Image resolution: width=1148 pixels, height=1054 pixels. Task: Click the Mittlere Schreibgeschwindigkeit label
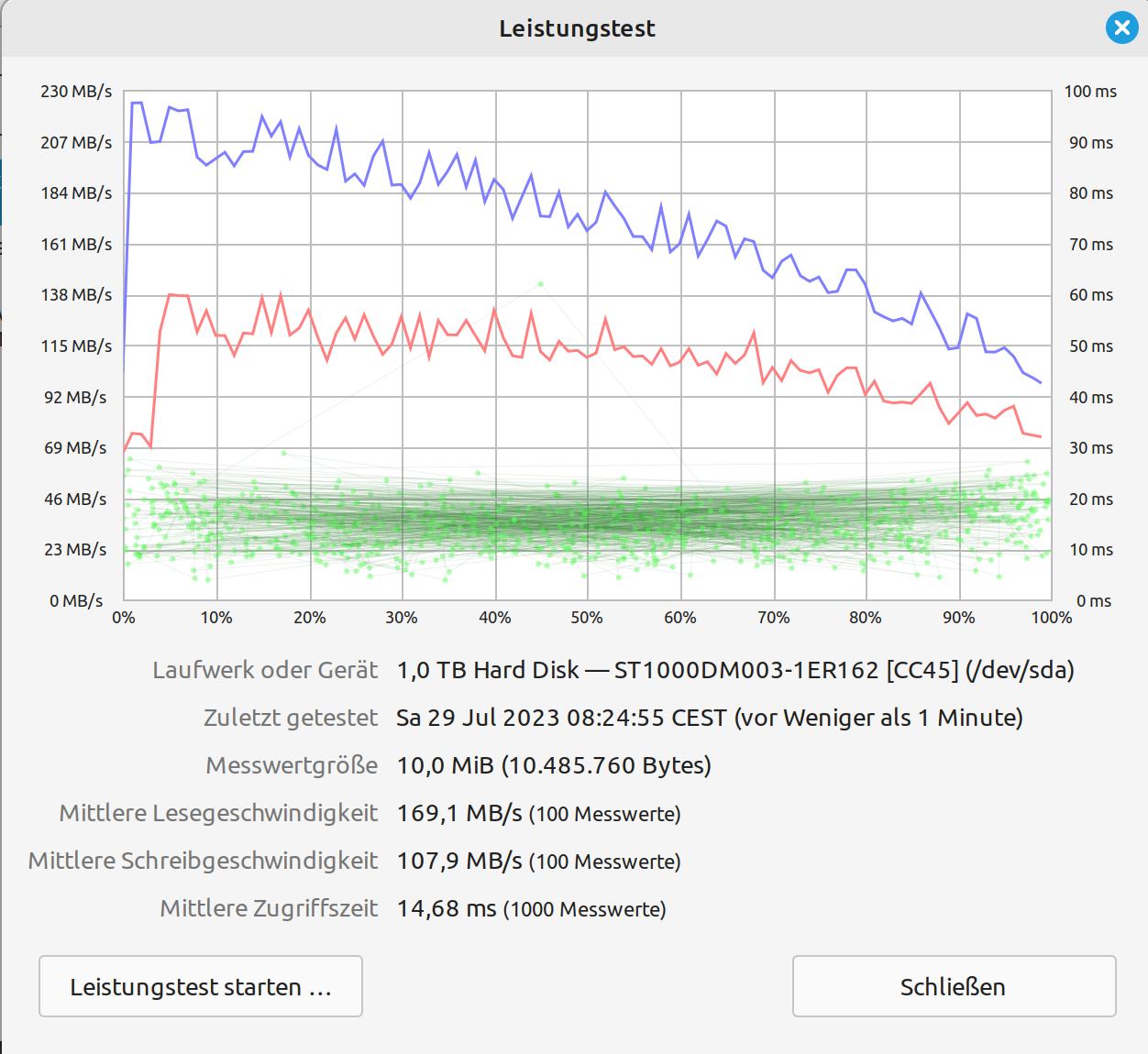click(203, 861)
